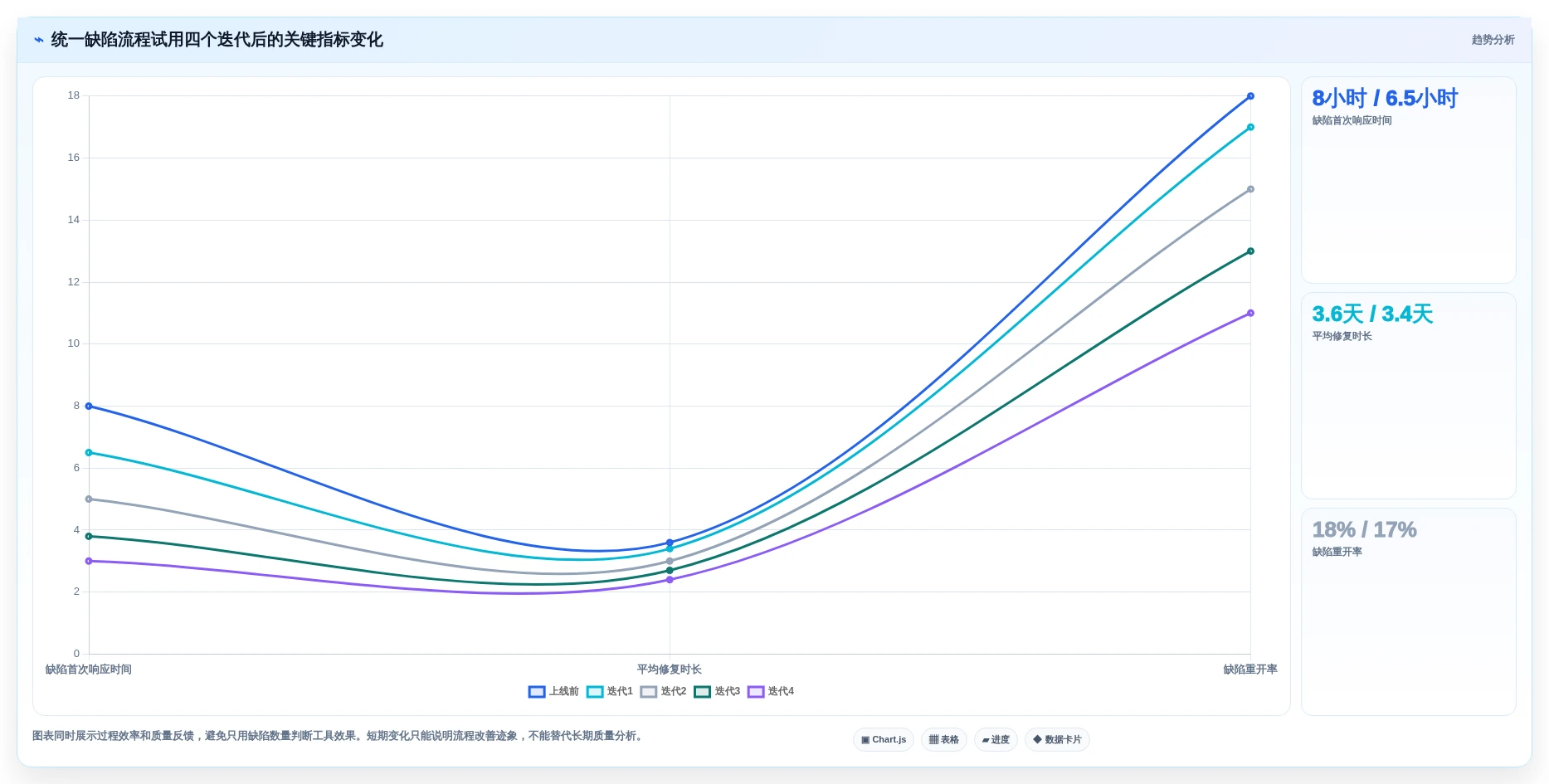Select the 3.6天 / 3.4天 metric value
This screenshot has height=784, width=1549.
coord(1372,314)
